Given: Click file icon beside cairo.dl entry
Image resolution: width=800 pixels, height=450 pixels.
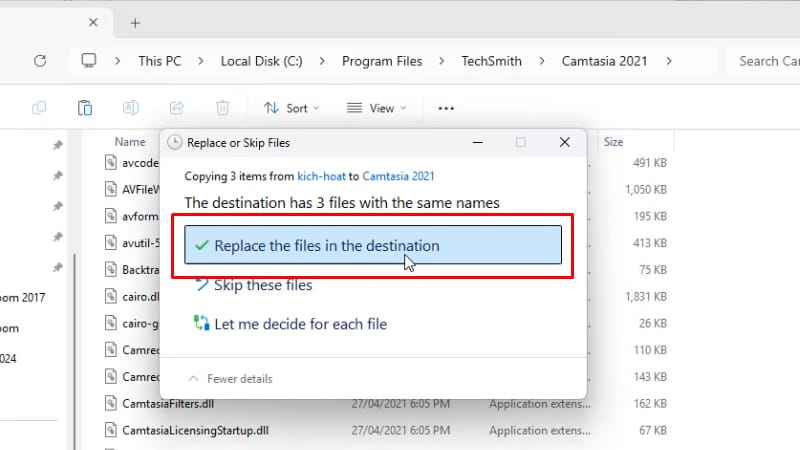Looking at the screenshot, I should click(x=111, y=296).
